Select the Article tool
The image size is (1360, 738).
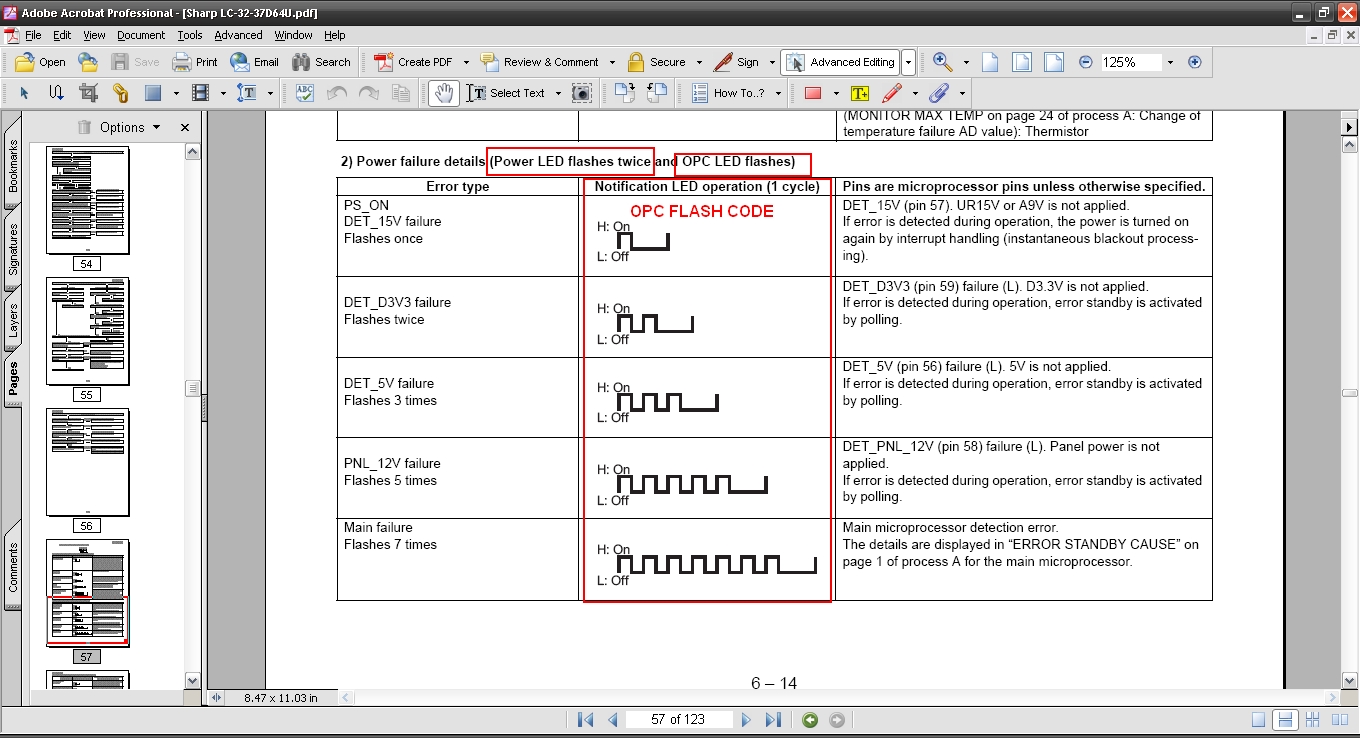pos(56,93)
